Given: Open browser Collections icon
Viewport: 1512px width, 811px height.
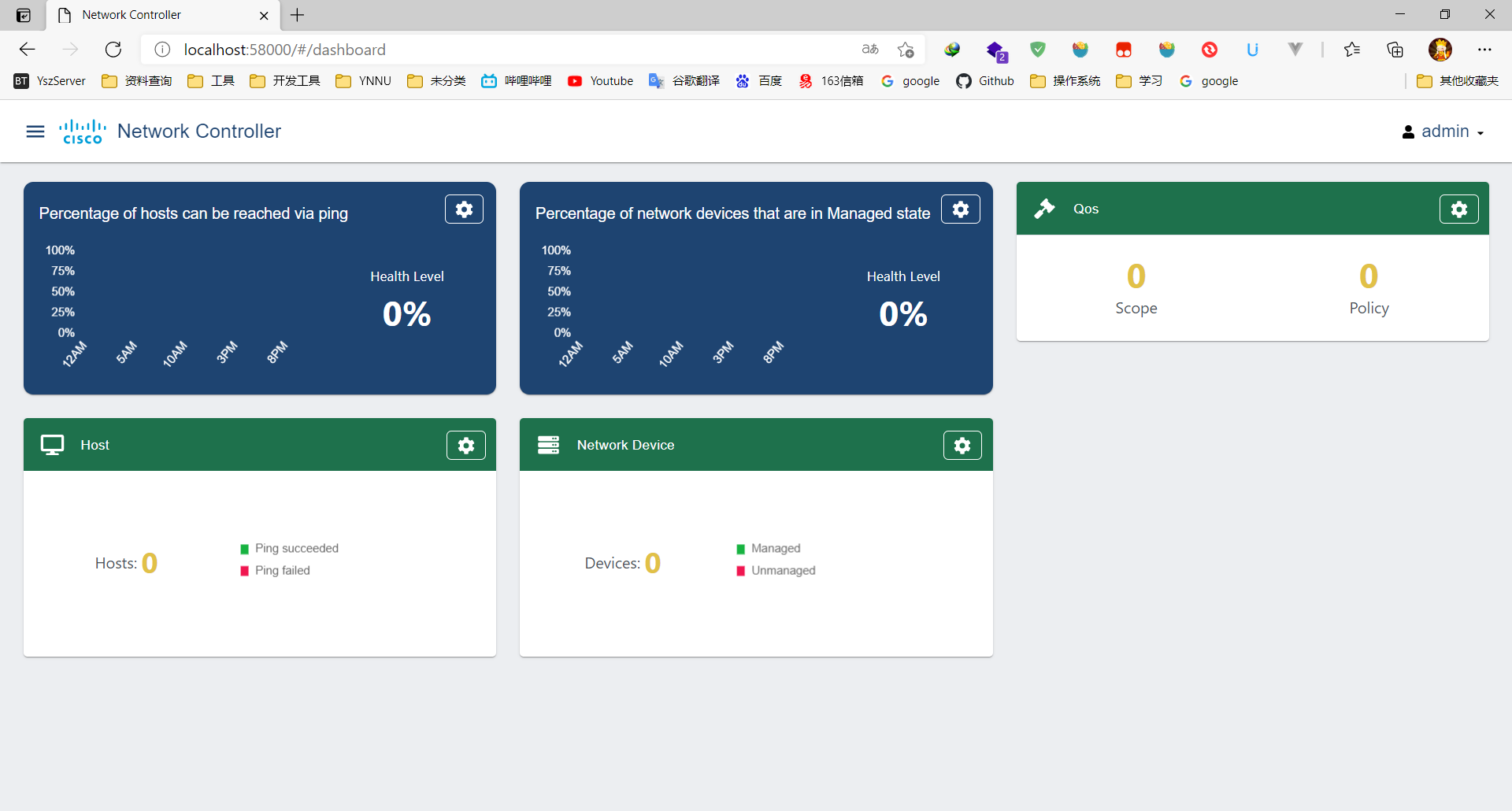Looking at the screenshot, I should click(1395, 50).
